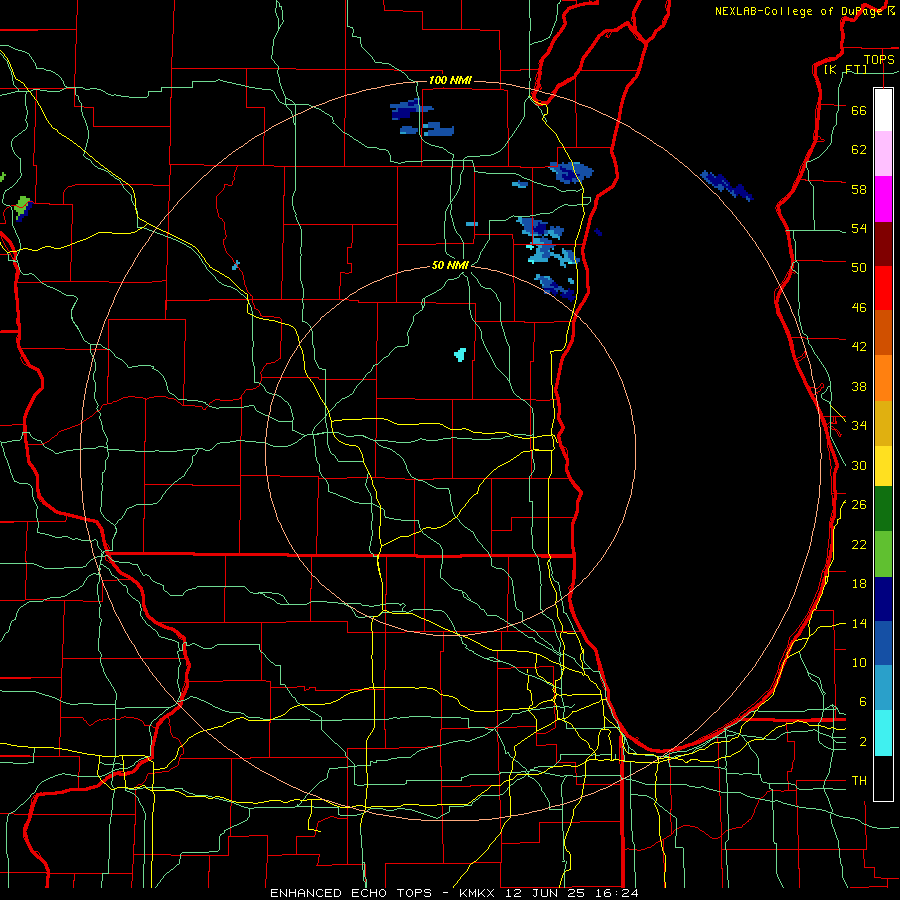Click the "46" legend value
The image size is (900, 900).
(859, 307)
